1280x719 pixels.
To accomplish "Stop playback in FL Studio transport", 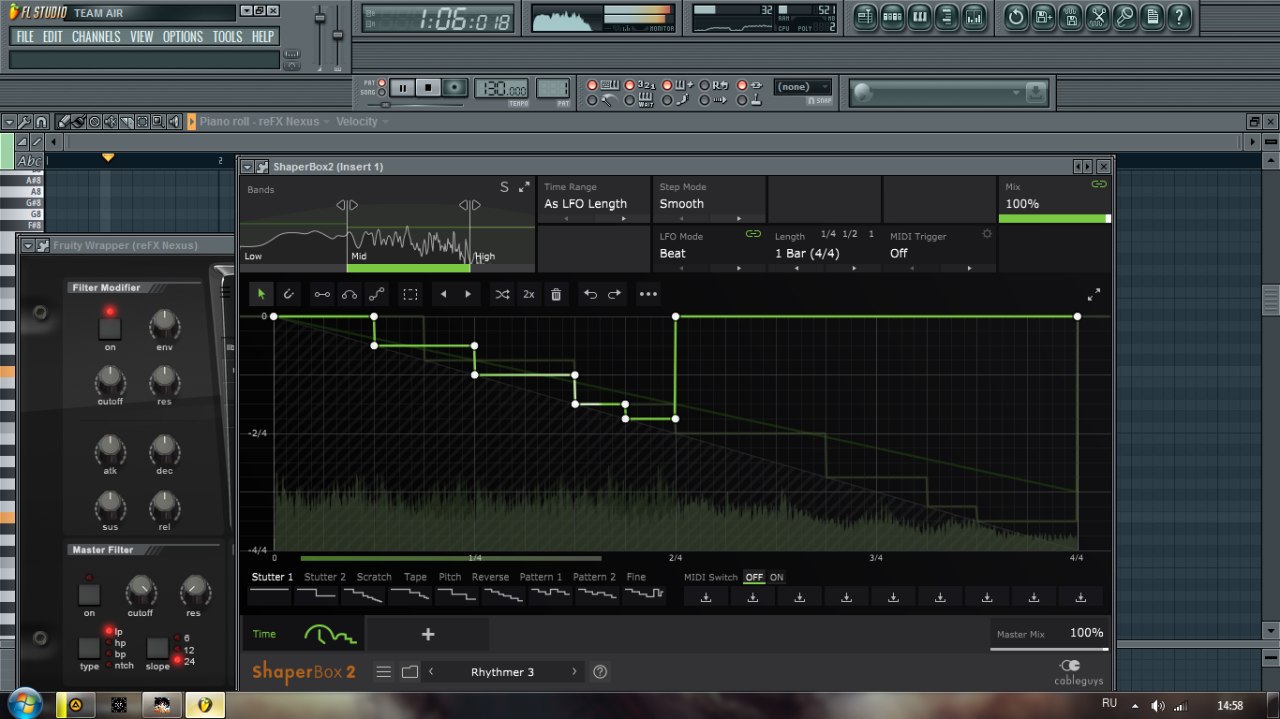I will click(428, 88).
